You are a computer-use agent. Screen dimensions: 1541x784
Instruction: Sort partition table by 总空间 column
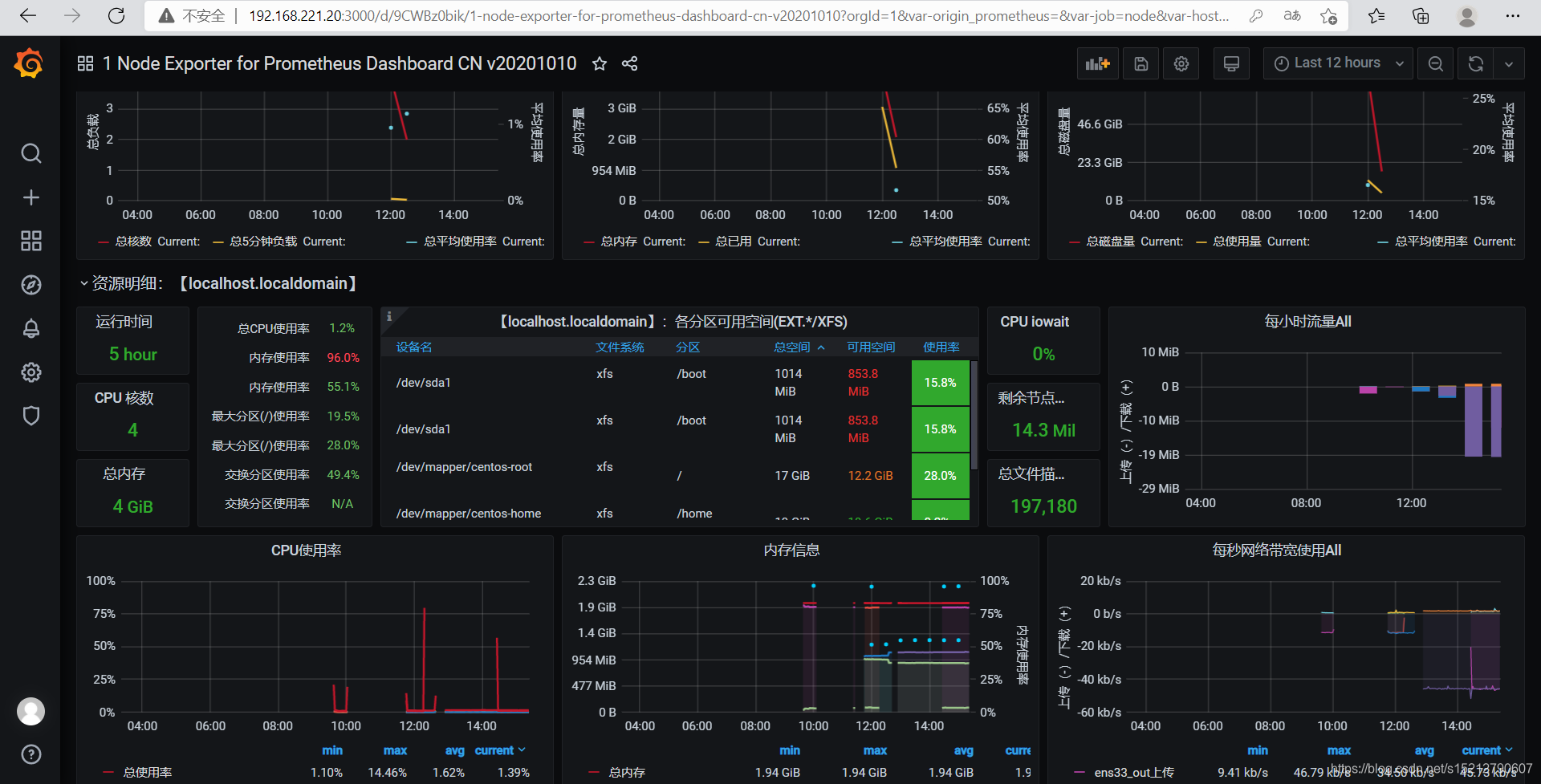point(799,347)
